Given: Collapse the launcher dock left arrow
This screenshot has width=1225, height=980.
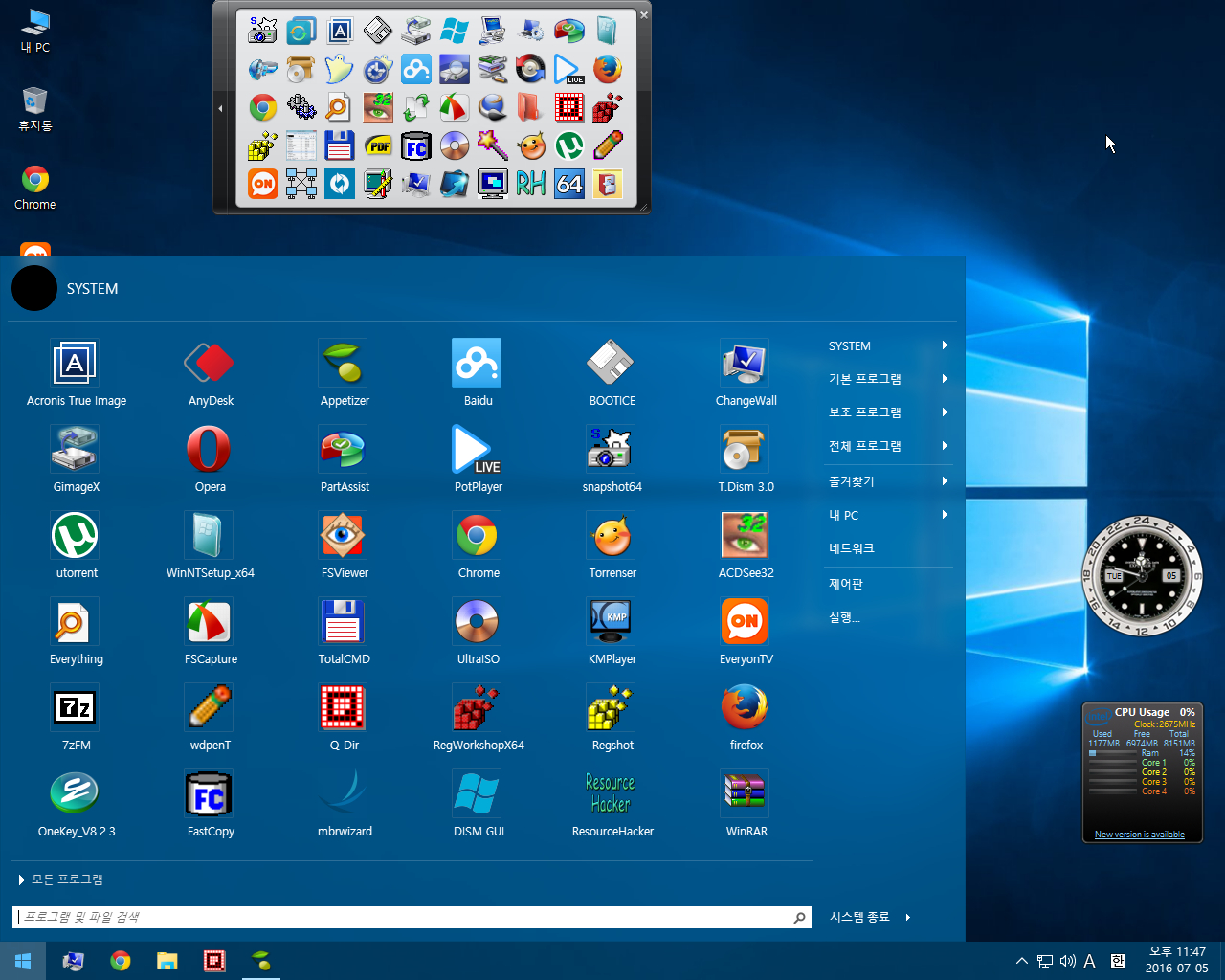Looking at the screenshot, I should pos(220,108).
